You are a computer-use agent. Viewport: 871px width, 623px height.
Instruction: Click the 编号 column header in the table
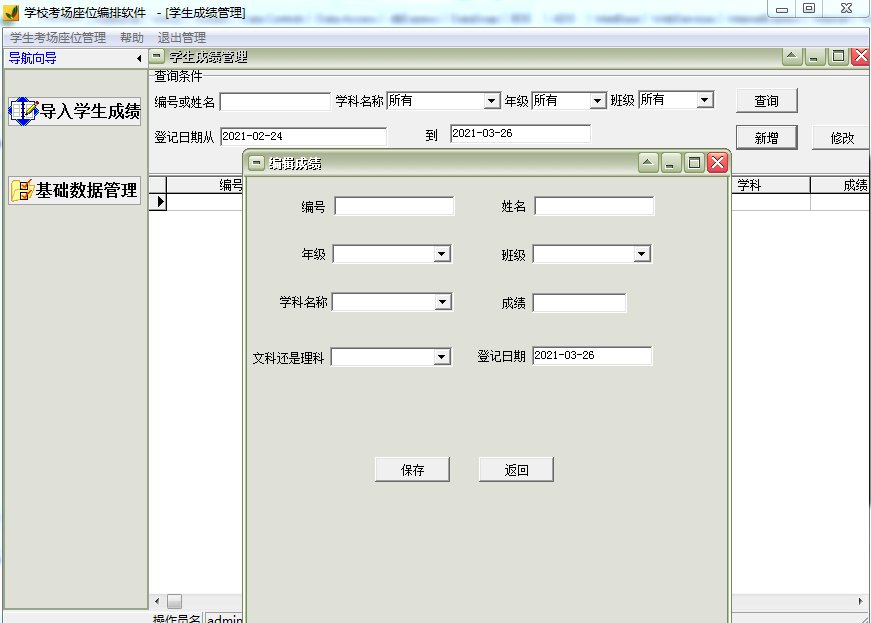tap(204, 185)
